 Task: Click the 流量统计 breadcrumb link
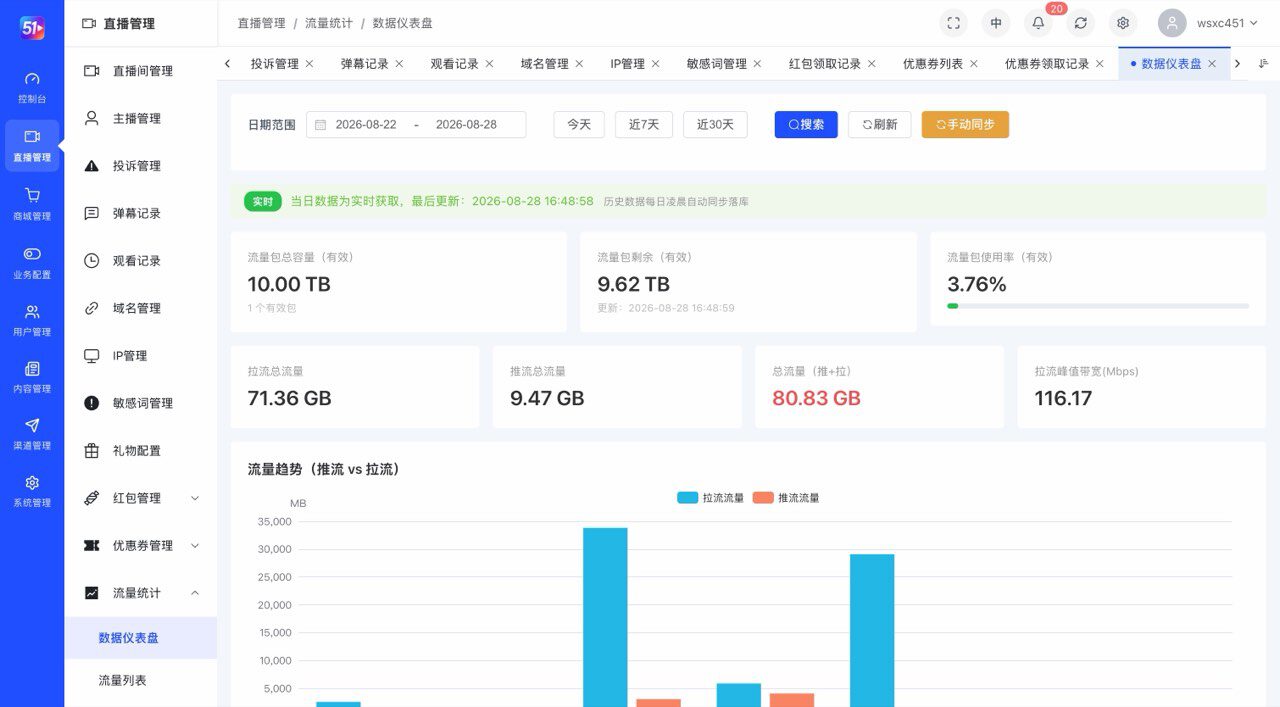coord(329,23)
